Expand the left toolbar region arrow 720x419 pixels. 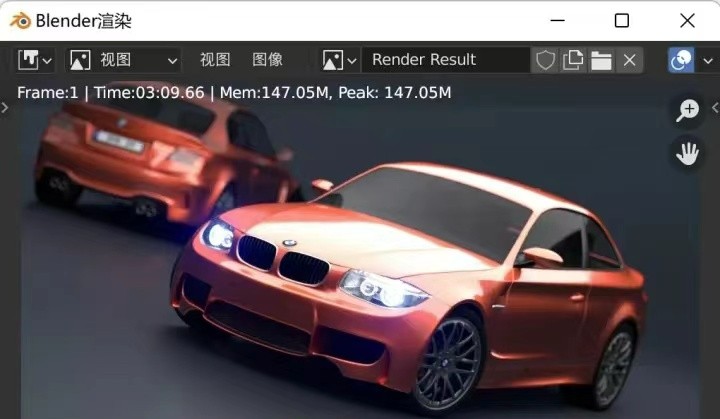click(x=5, y=108)
